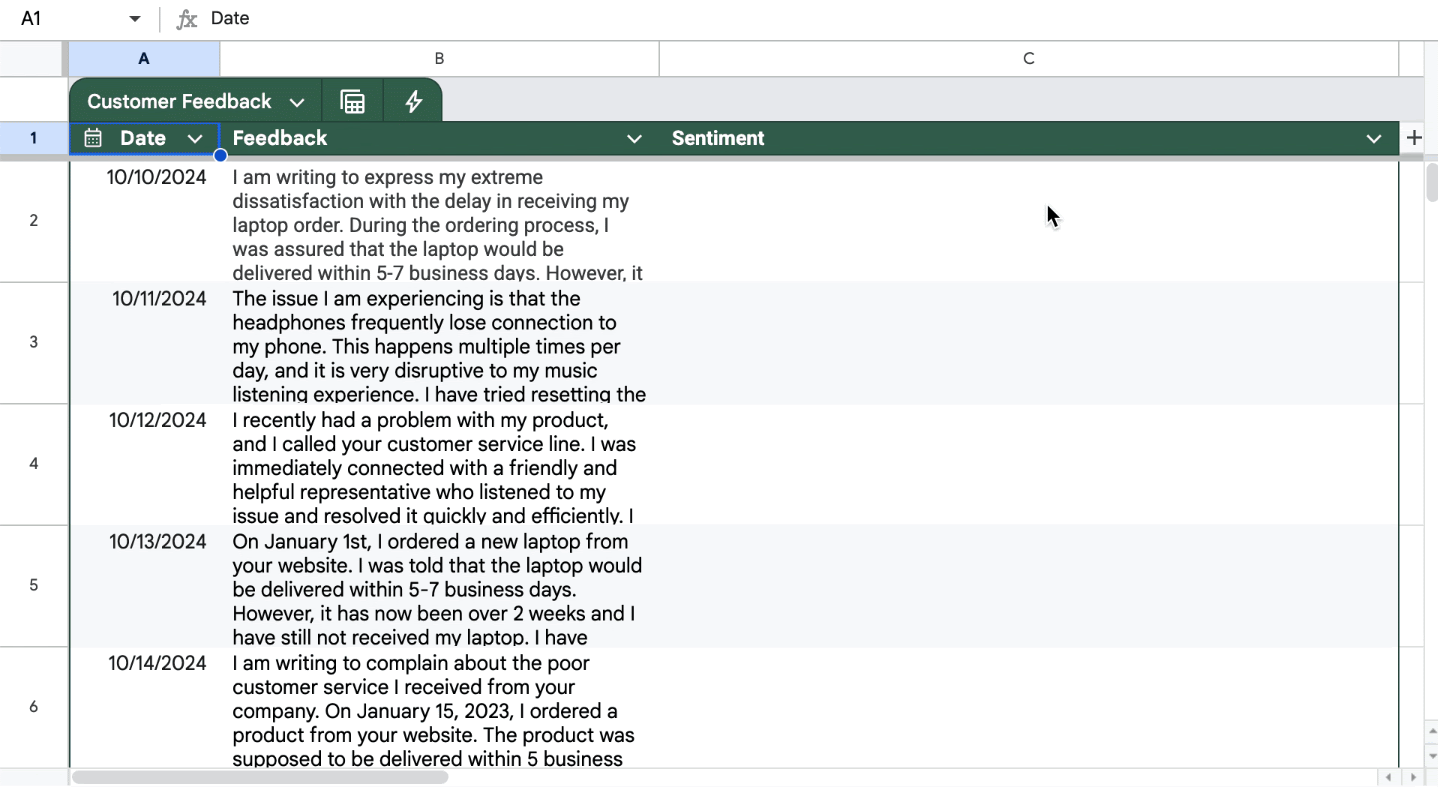This screenshot has width=1438, height=787.
Task: Open the Sentiment column header dropdown
Action: tap(1374, 138)
